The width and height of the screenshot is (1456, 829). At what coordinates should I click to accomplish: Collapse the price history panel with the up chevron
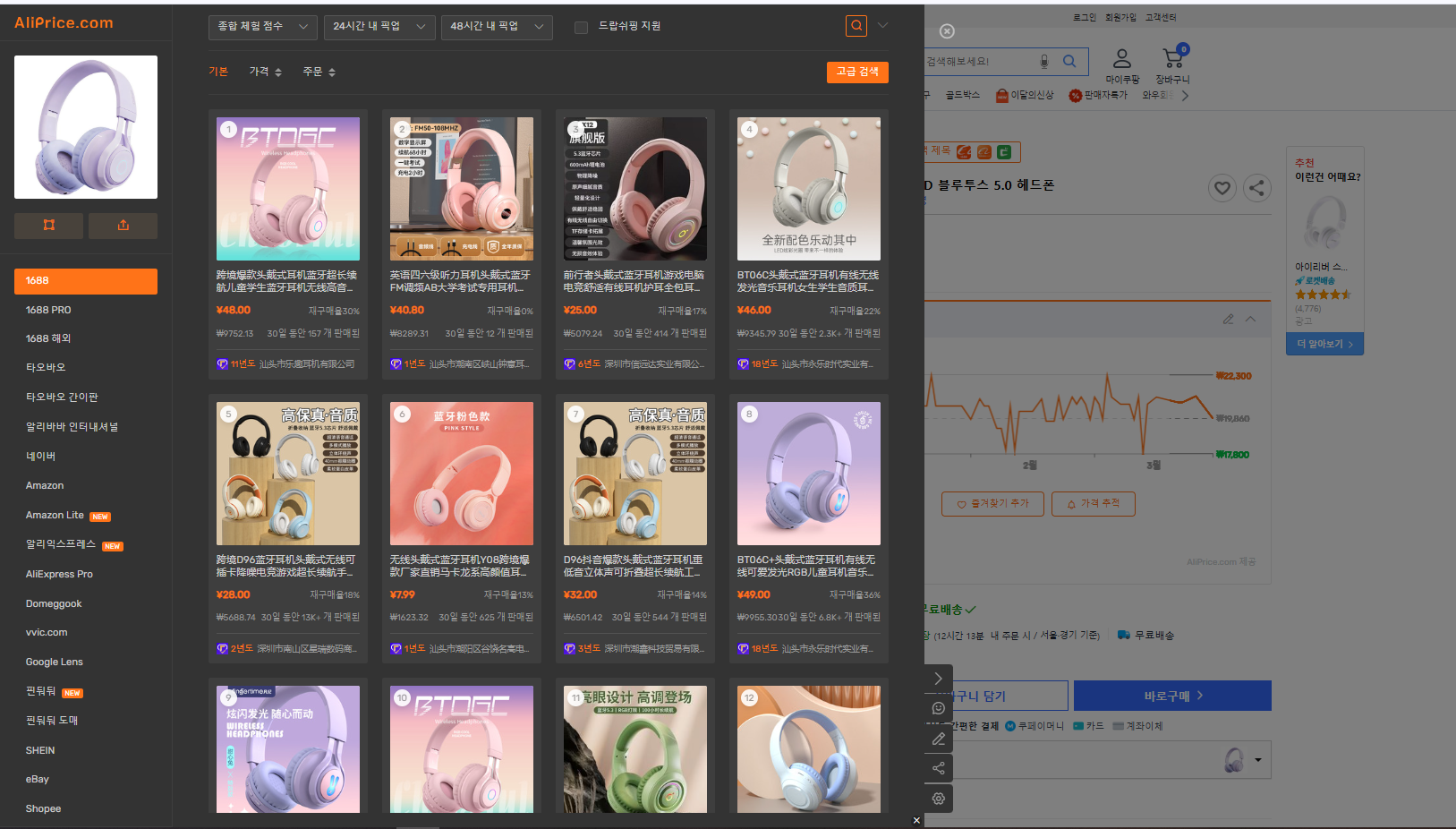(1250, 320)
